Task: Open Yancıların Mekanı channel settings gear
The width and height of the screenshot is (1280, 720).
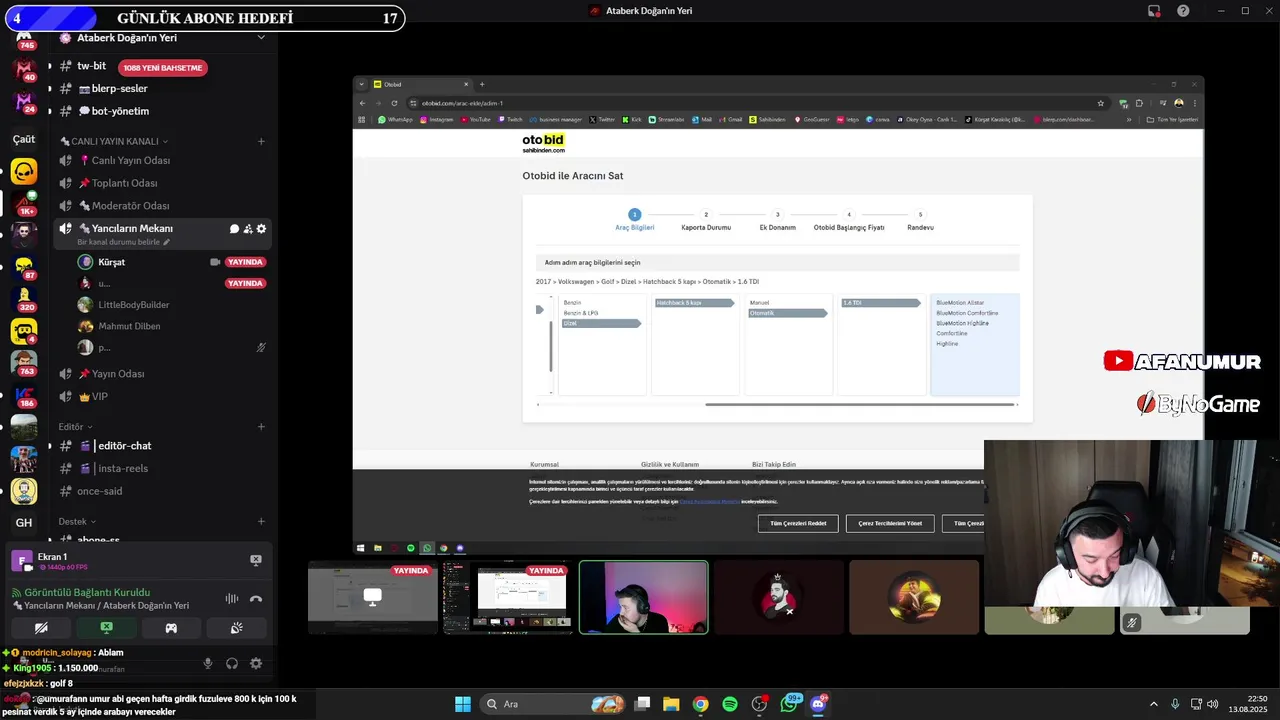Action: [x=262, y=229]
